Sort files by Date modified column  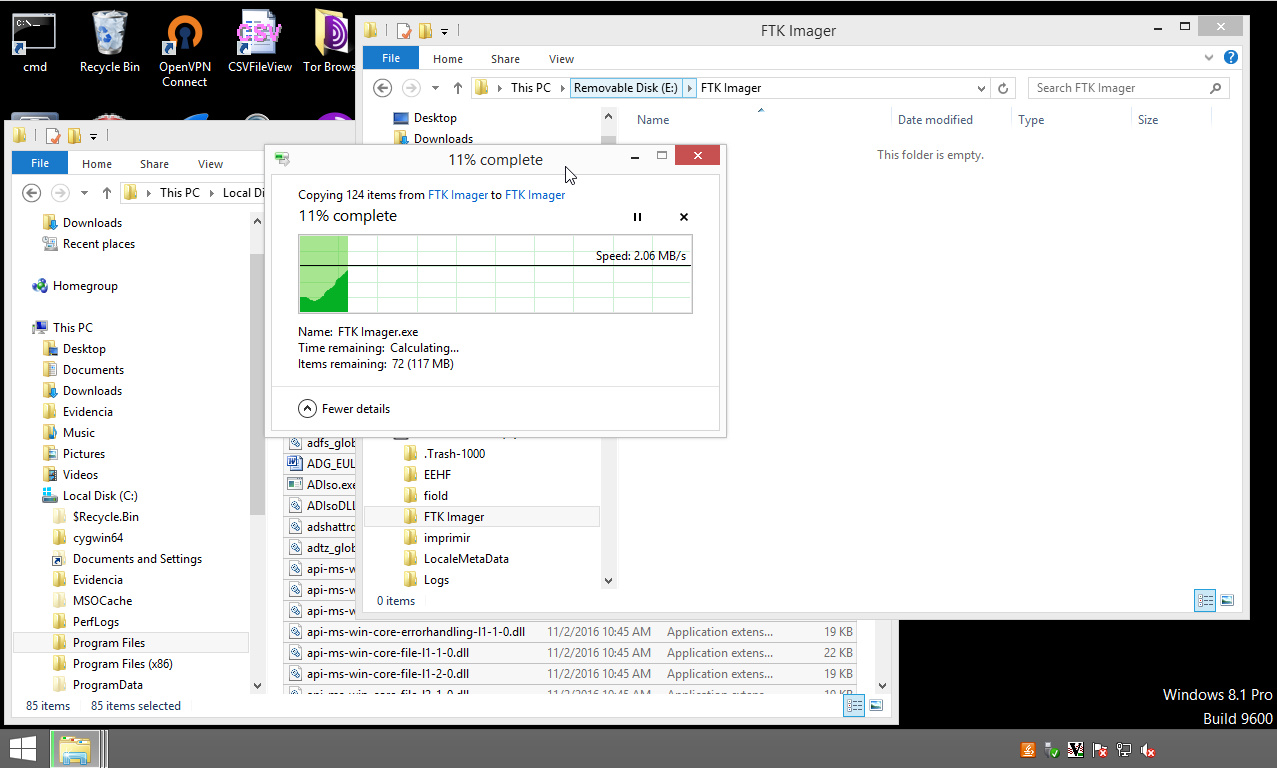pos(935,120)
